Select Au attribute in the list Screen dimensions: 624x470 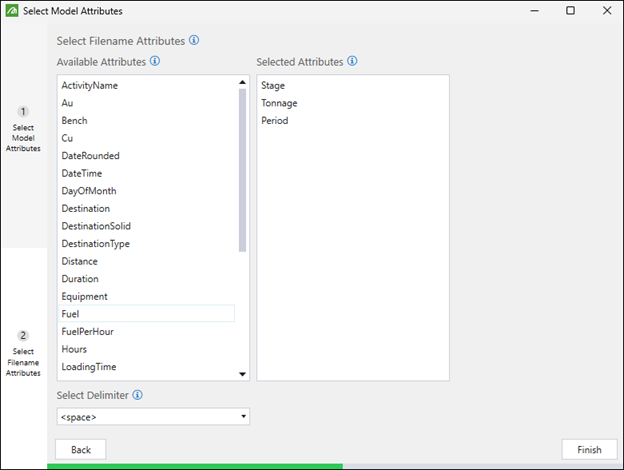click(x=146, y=103)
